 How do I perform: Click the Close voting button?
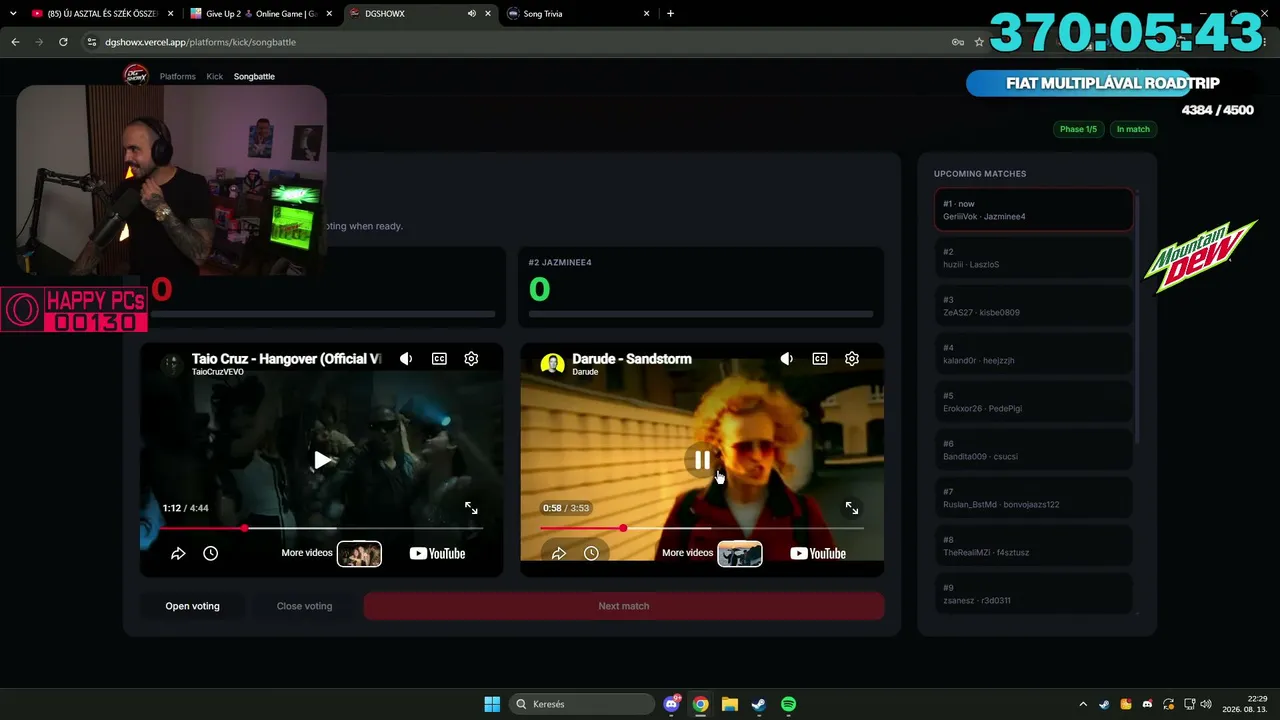(304, 606)
